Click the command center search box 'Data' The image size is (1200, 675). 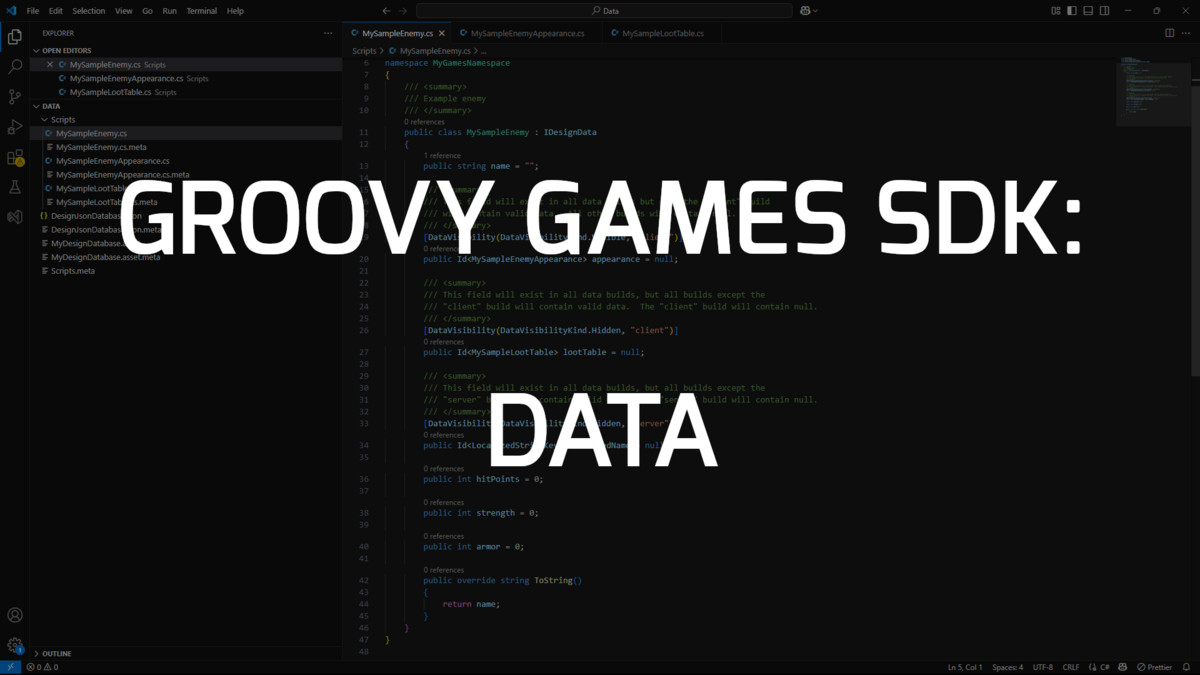(x=604, y=11)
